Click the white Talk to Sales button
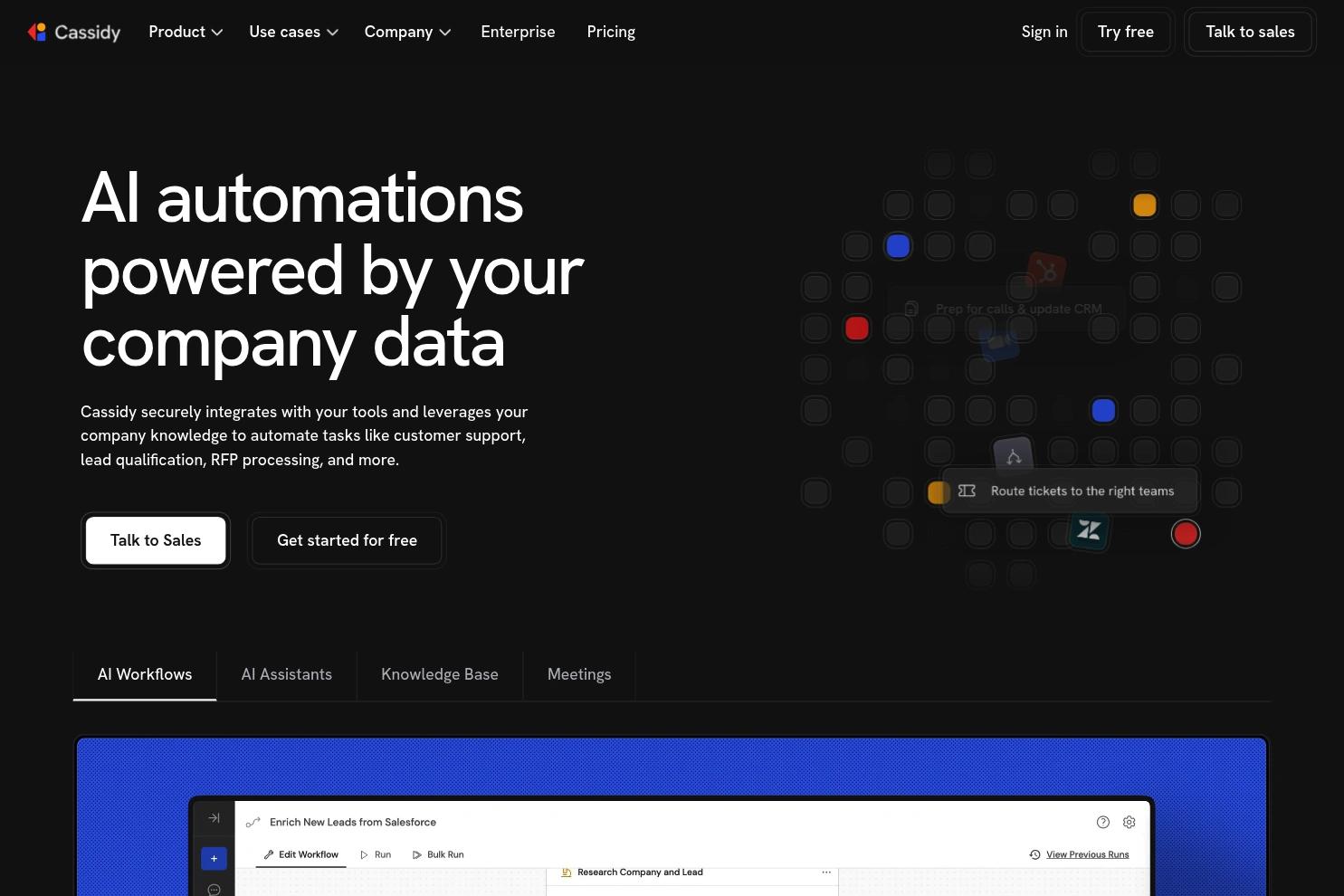This screenshot has height=896, width=1344. 156,540
